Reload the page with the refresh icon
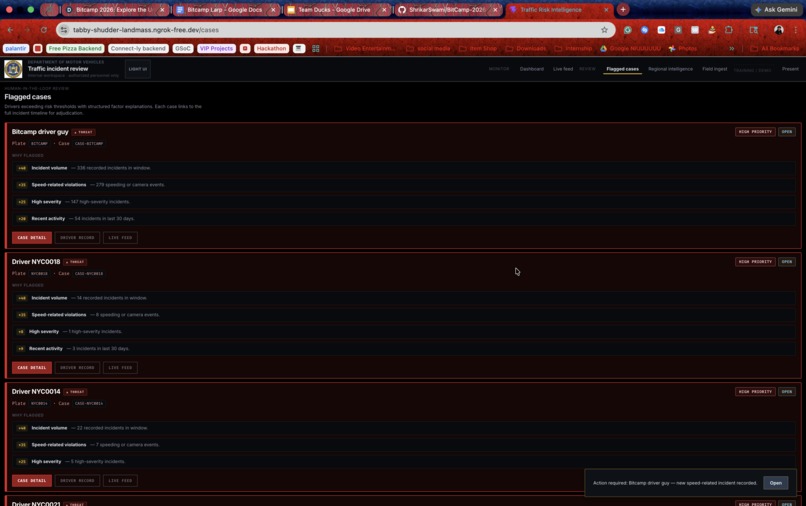 [44, 30]
